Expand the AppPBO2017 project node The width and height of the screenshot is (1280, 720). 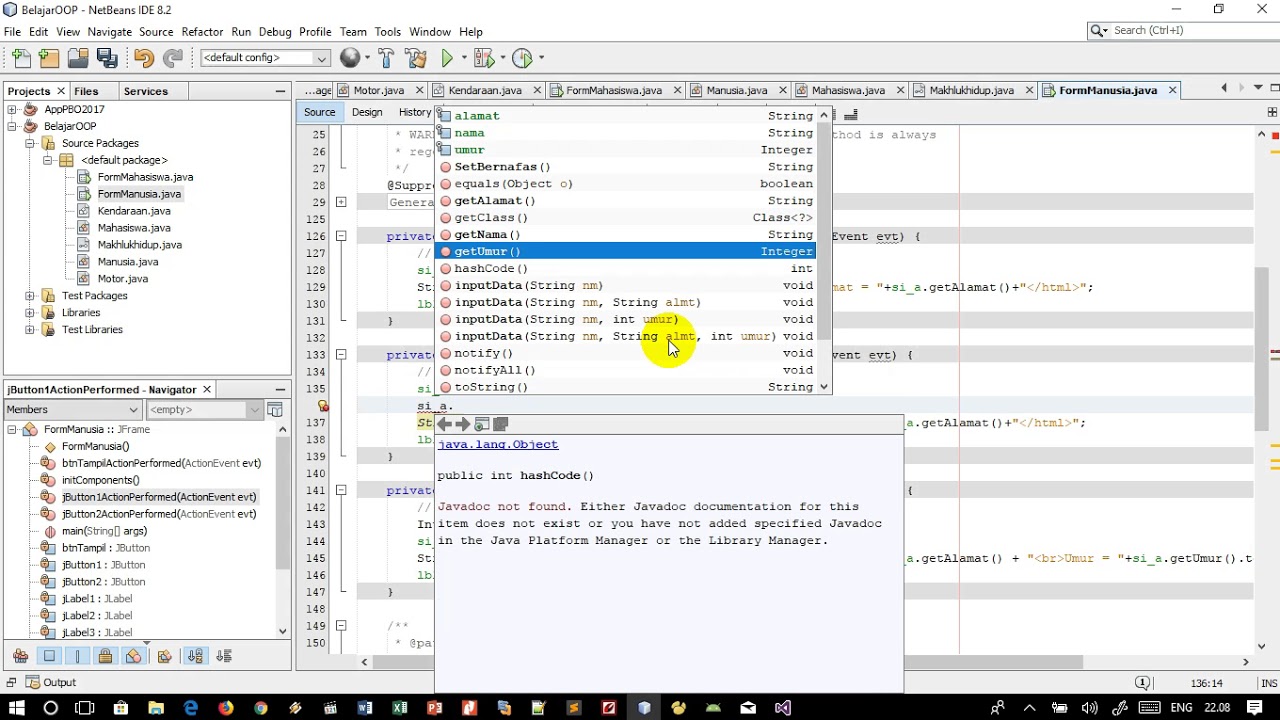click(x=12, y=109)
